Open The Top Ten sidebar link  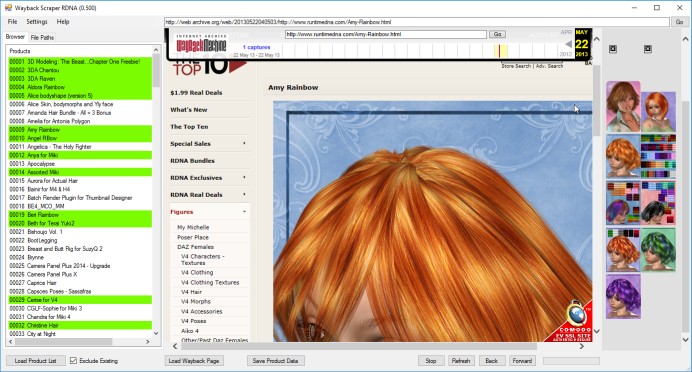click(189, 127)
